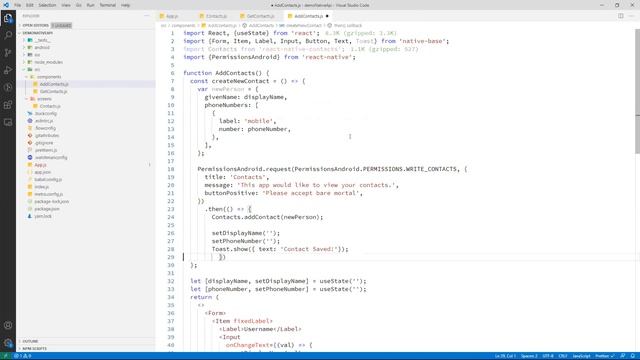This screenshot has width=640, height=360.
Task: Open App.js in the file tree
Action: 40,165
